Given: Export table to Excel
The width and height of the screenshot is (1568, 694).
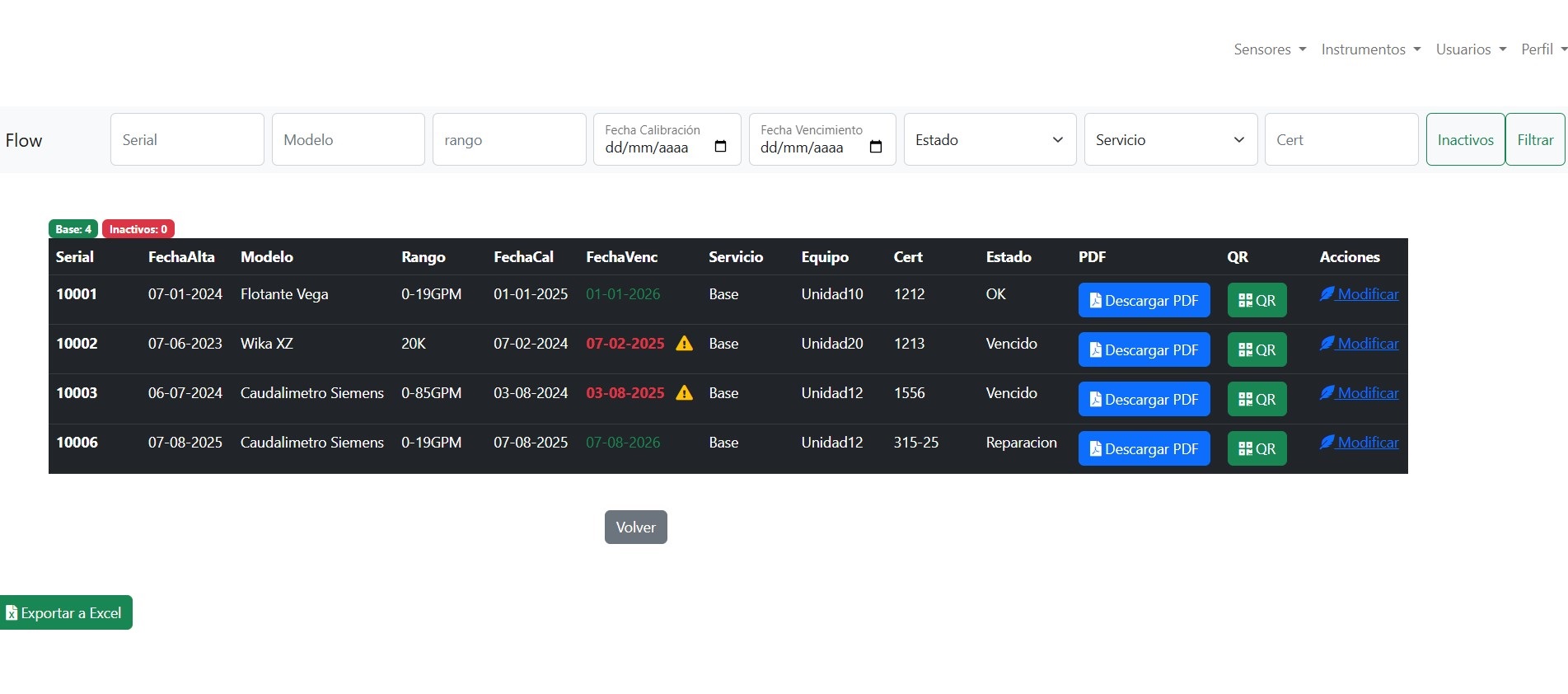Looking at the screenshot, I should coord(65,612).
